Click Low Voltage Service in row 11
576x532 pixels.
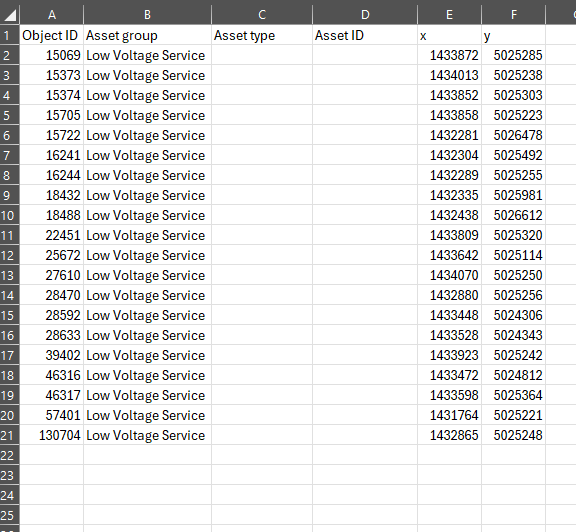147,235
